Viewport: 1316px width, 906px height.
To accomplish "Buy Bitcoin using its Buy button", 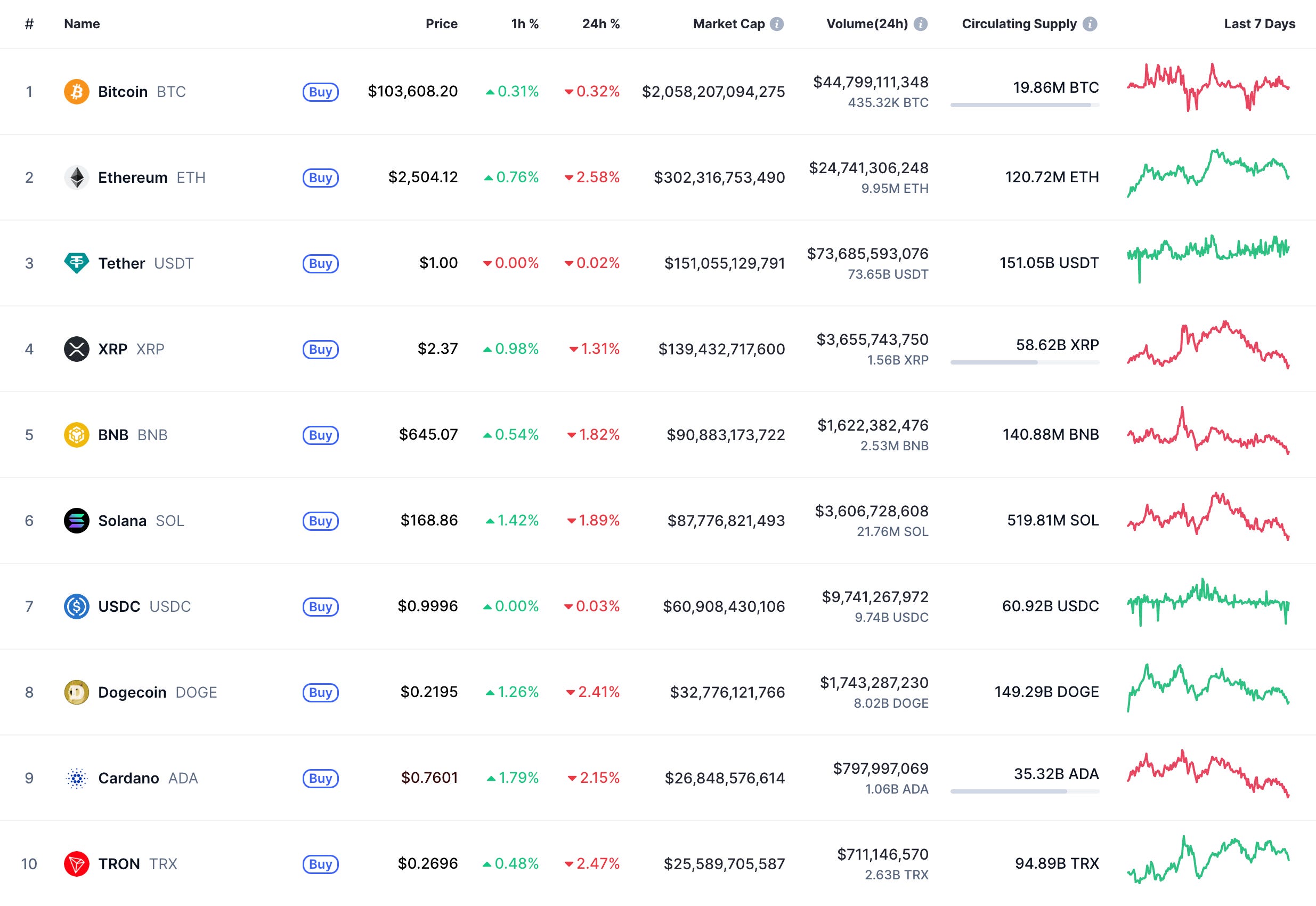I will coord(321,92).
